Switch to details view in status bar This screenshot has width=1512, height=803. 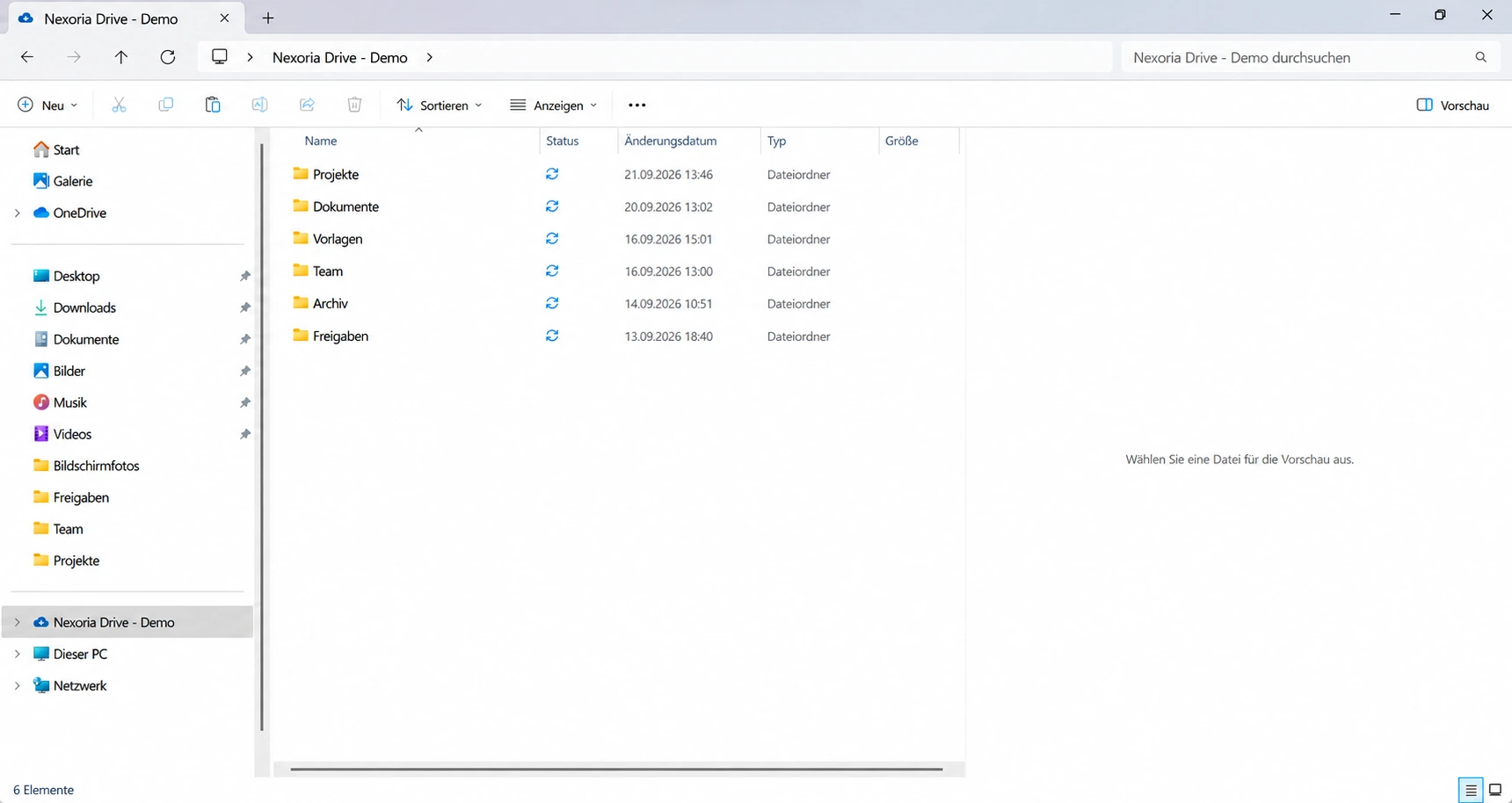[1471, 790]
